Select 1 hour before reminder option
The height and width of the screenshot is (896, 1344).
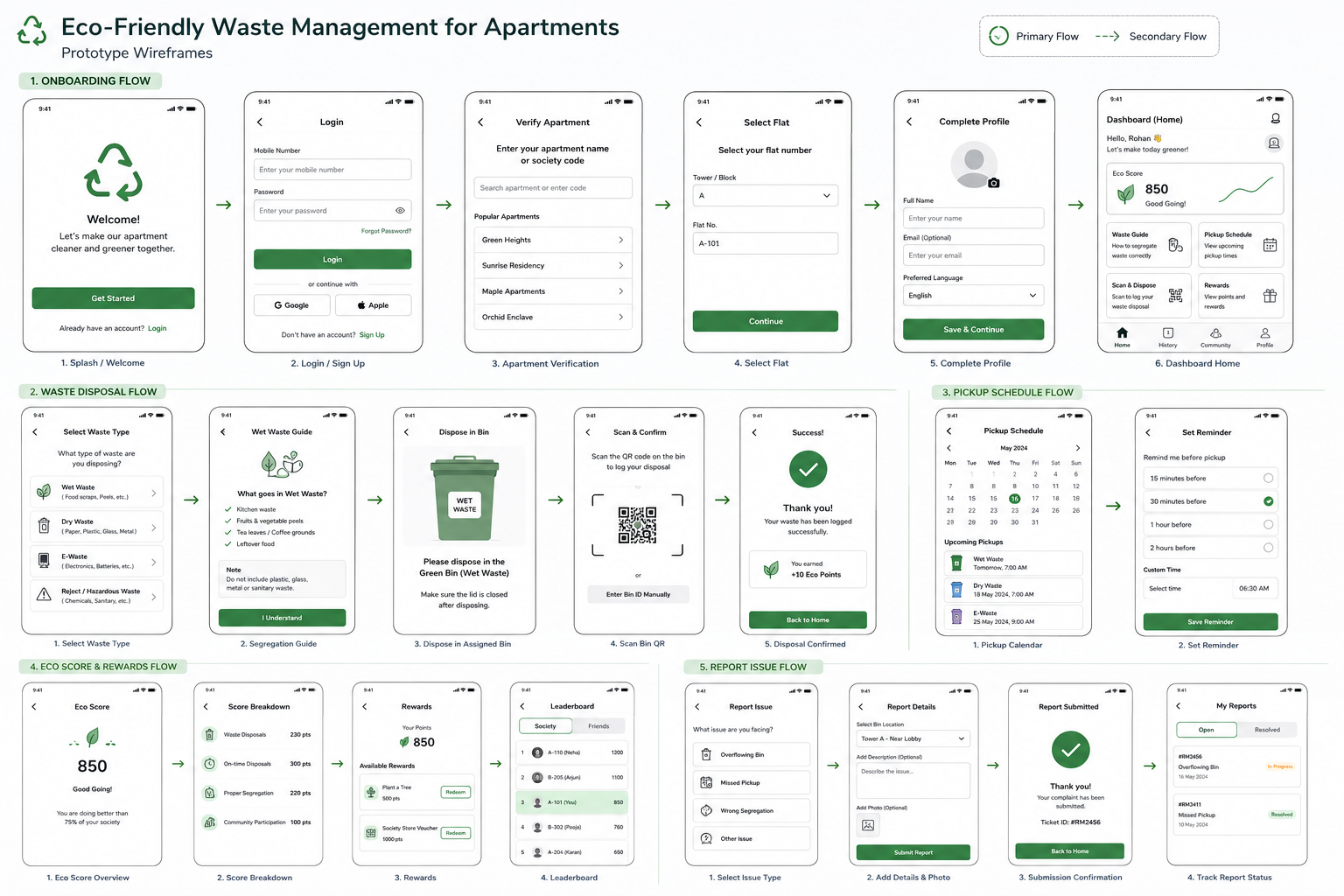pos(1211,524)
